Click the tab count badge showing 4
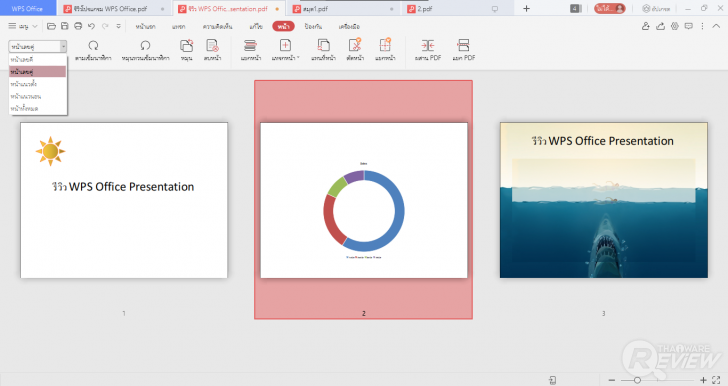Image resolution: width=728 pixels, height=386 pixels. [x=575, y=8]
